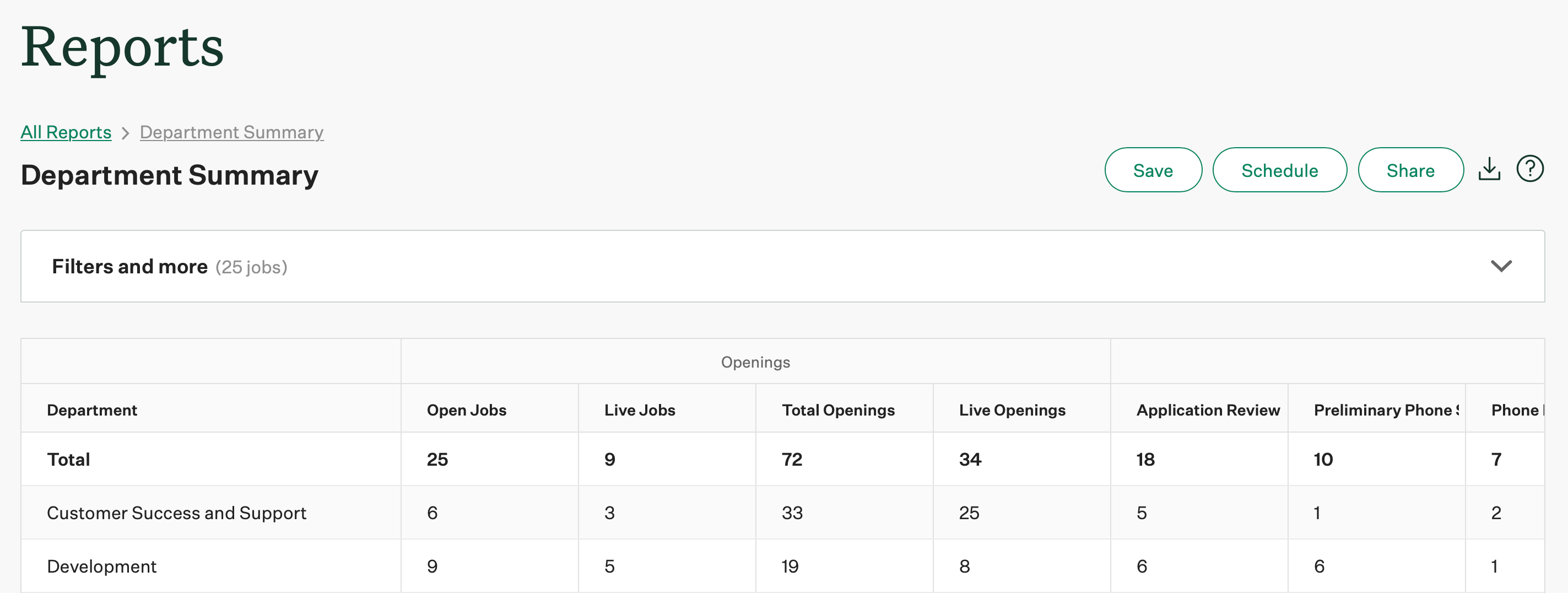Click the Application Review column header
The width and height of the screenshot is (1568, 593).
1208,409
